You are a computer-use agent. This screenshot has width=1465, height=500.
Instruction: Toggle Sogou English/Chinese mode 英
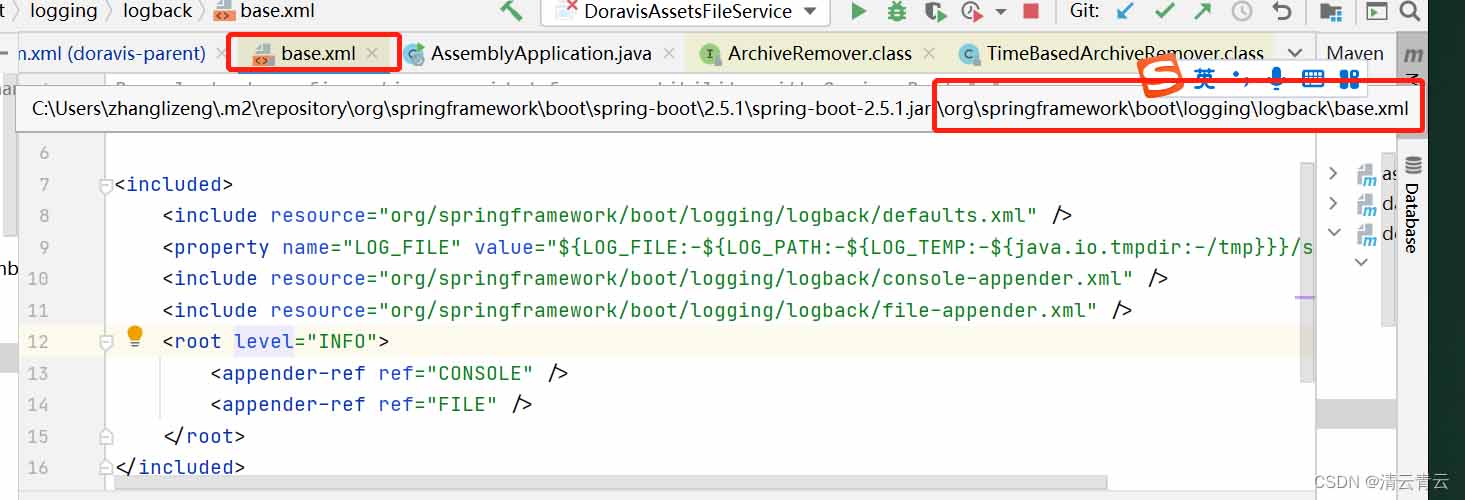click(1204, 78)
